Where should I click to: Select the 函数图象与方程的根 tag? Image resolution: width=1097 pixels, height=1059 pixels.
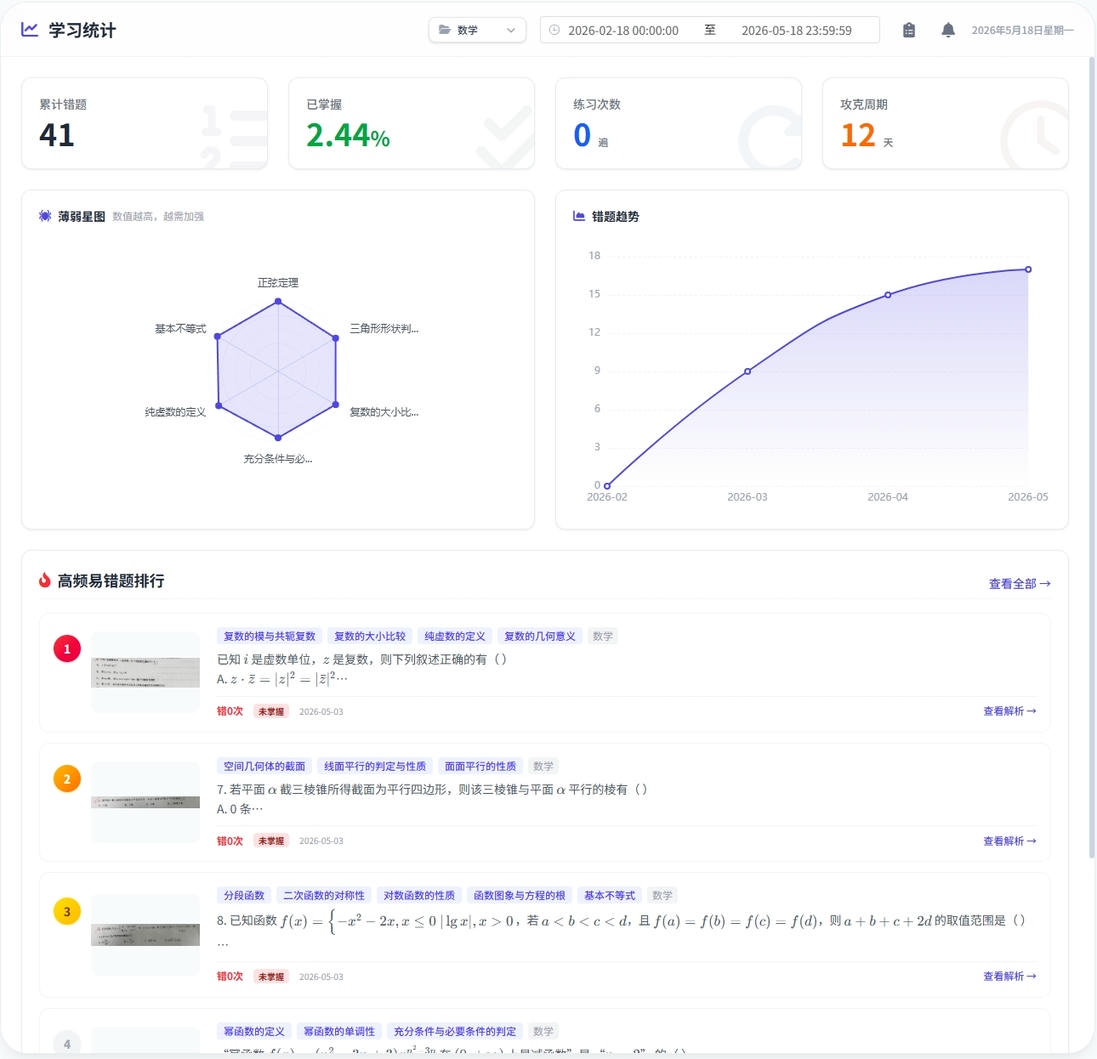pos(519,895)
